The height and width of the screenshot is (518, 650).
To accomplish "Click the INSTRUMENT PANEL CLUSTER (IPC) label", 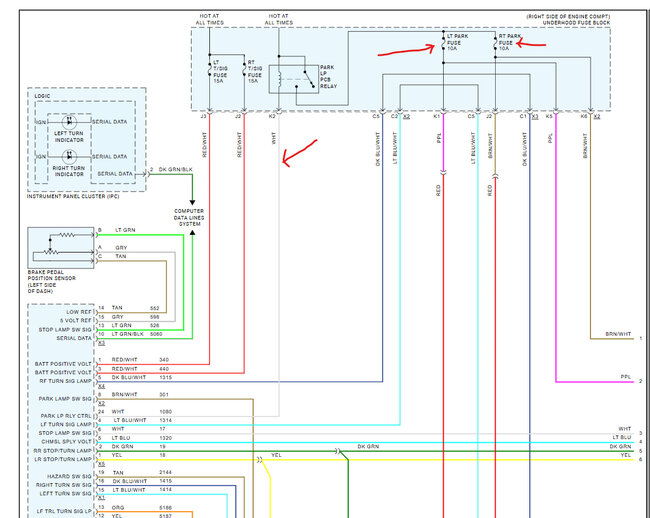I will [x=73, y=196].
